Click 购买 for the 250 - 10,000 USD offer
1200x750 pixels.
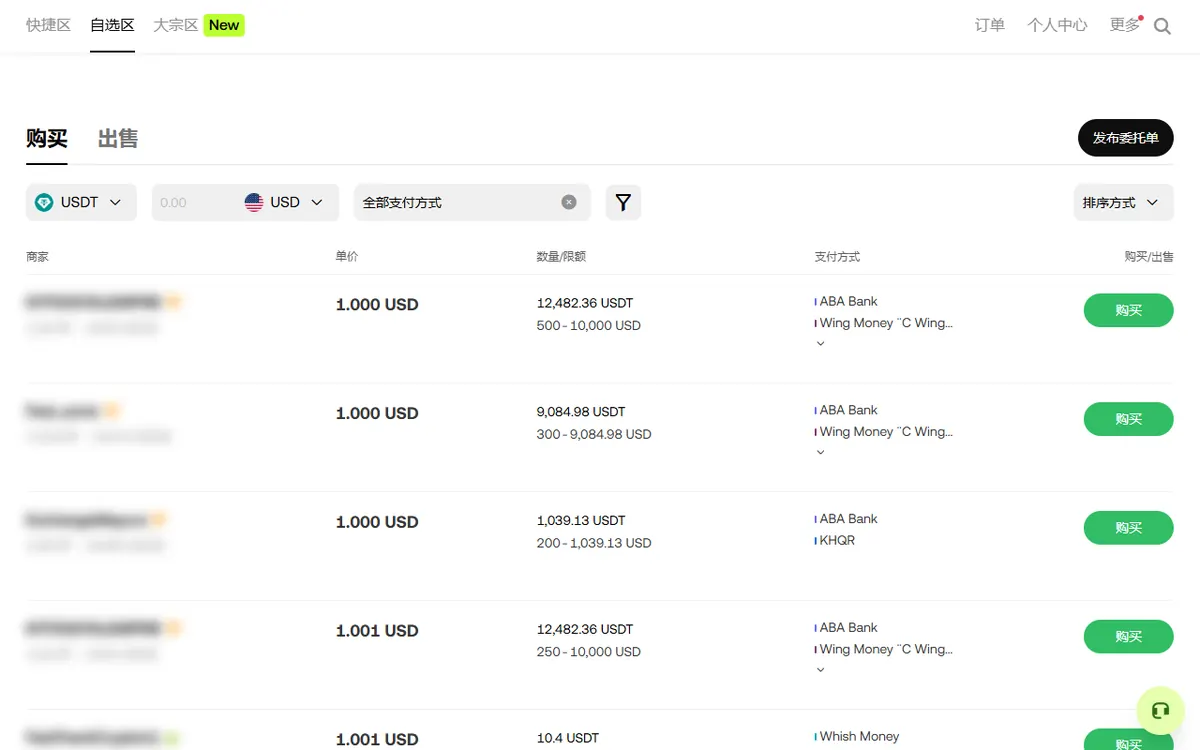pos(1129,636)
